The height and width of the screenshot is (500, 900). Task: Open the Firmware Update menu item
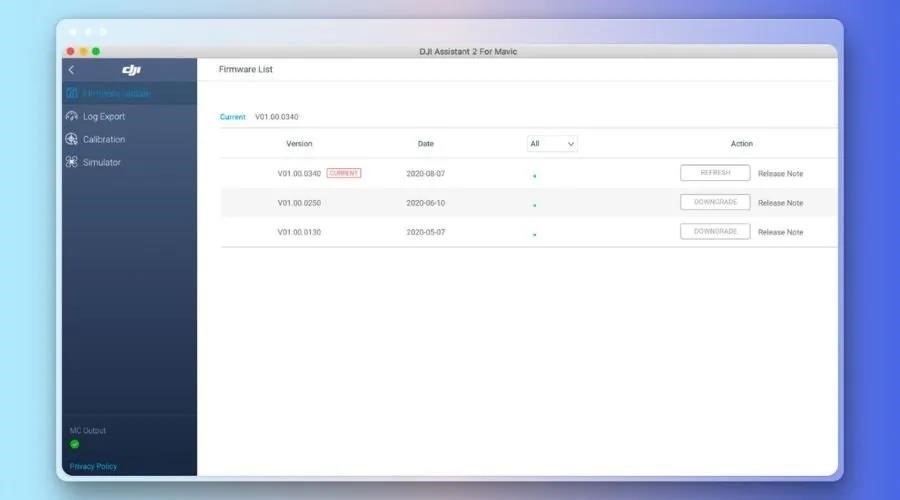coord(129,93)
